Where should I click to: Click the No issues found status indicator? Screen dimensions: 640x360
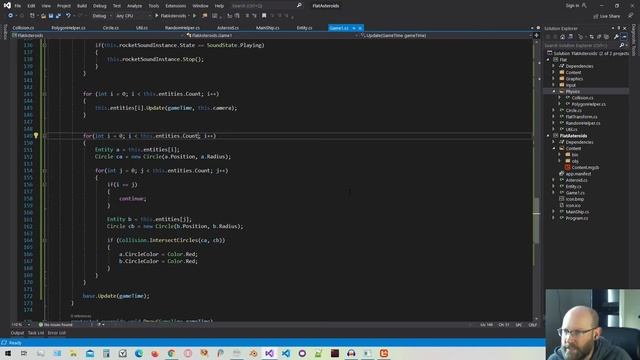(56, 325)
